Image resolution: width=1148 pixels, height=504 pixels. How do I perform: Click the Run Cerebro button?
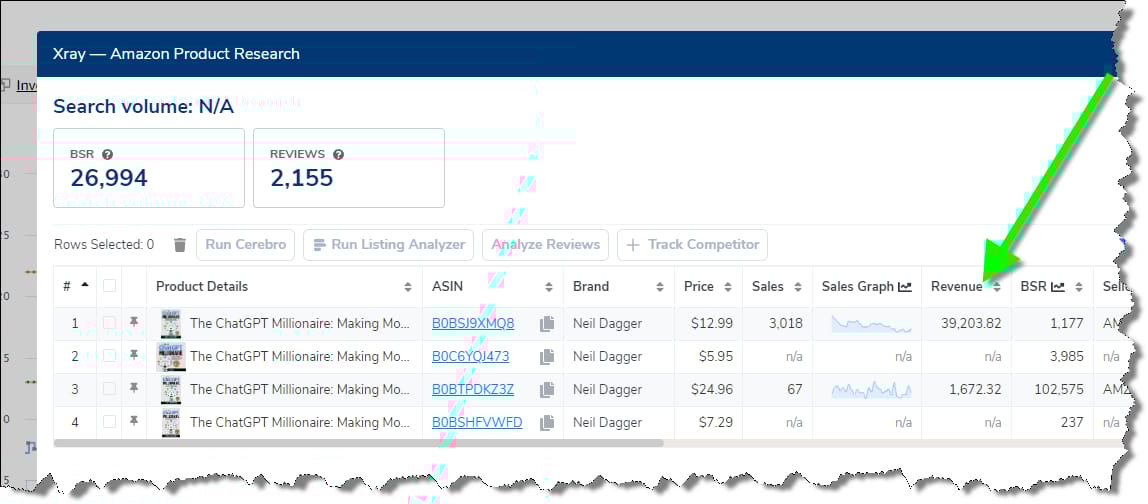point(245,245)
